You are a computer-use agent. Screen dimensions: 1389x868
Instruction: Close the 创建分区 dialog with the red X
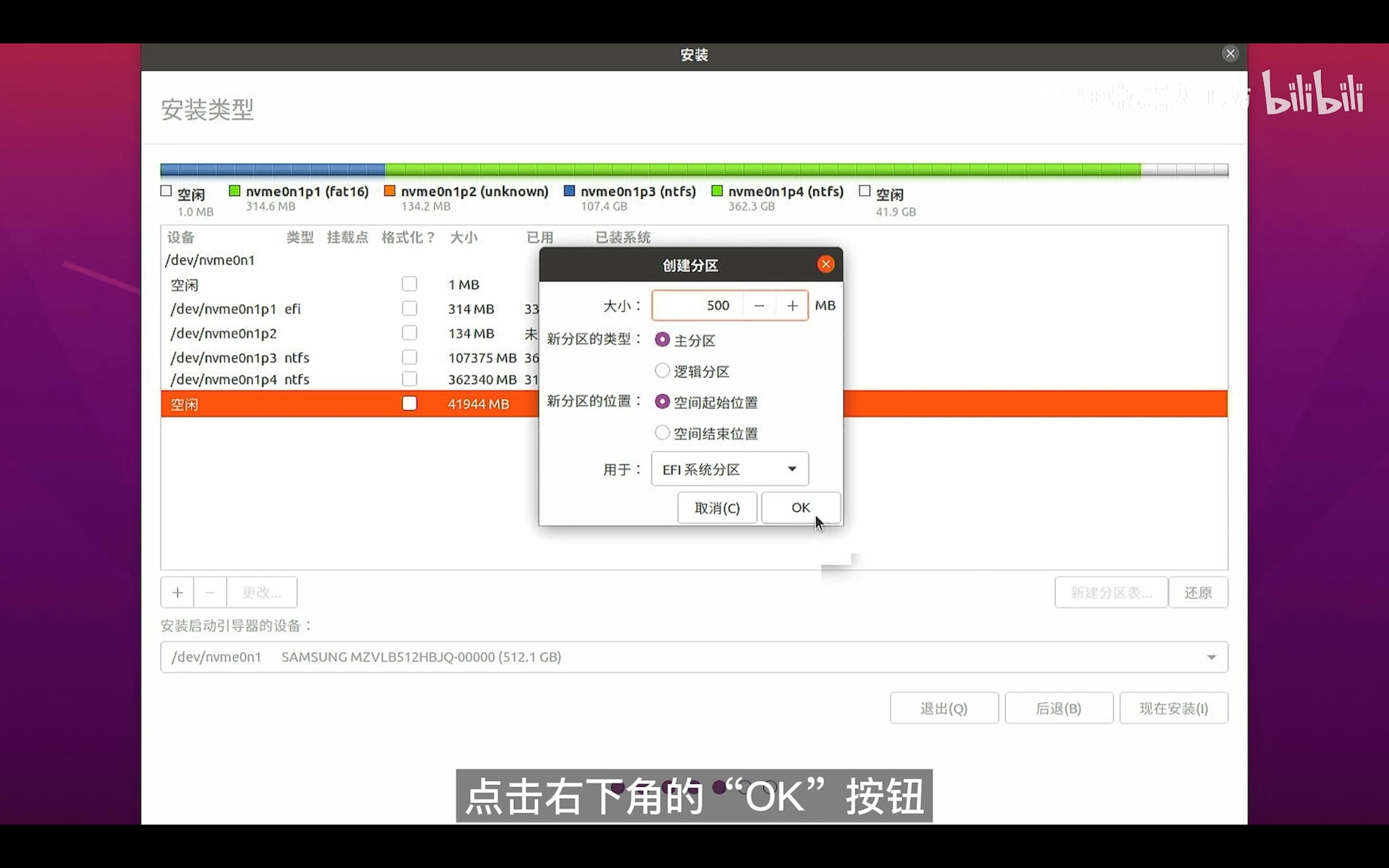click(x=825, y=264)
